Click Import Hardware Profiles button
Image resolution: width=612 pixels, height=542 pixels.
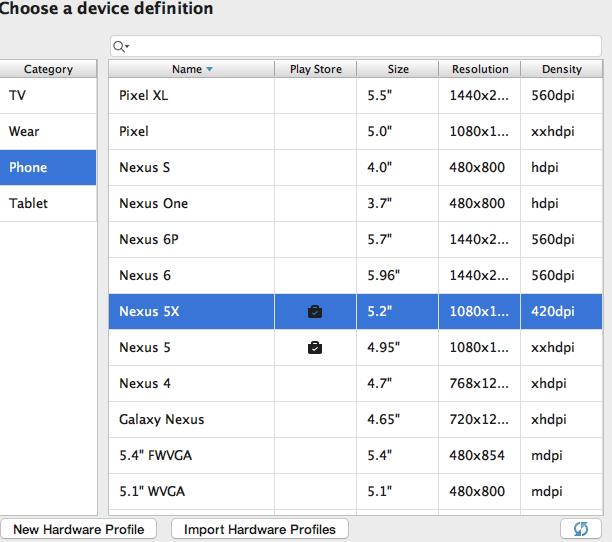[260, 529]
